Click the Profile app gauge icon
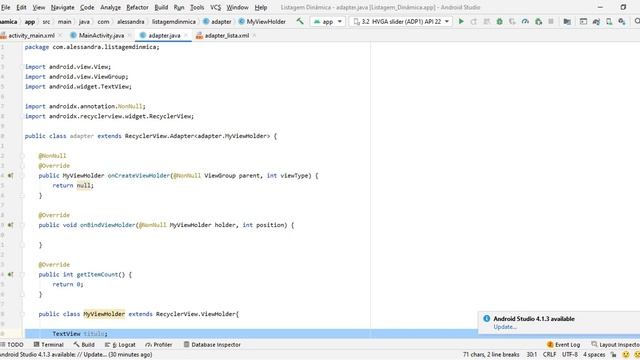 coord(525,21)
